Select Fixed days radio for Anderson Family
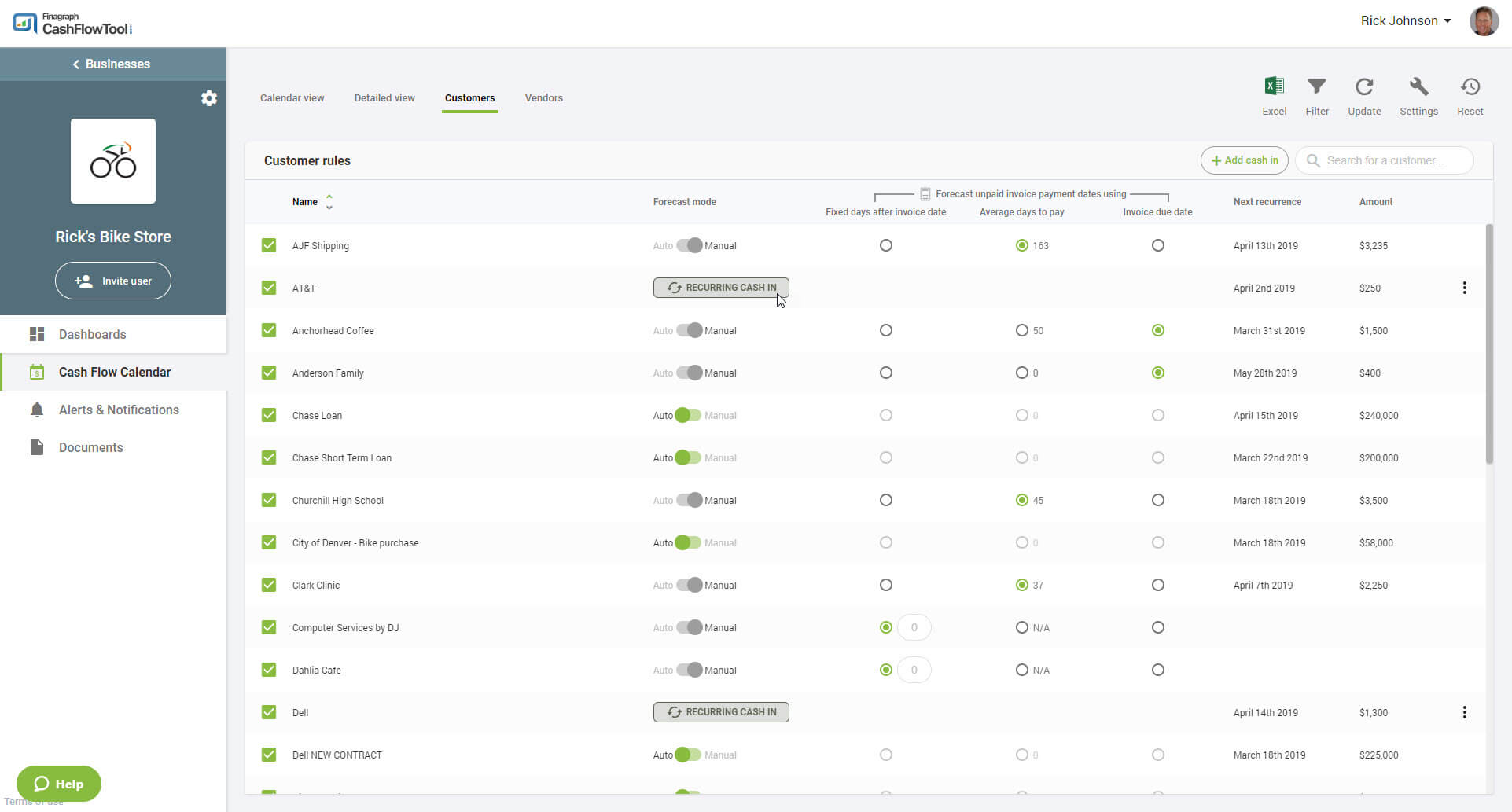Screen dimensions: 1512x812 click(886, 373)
